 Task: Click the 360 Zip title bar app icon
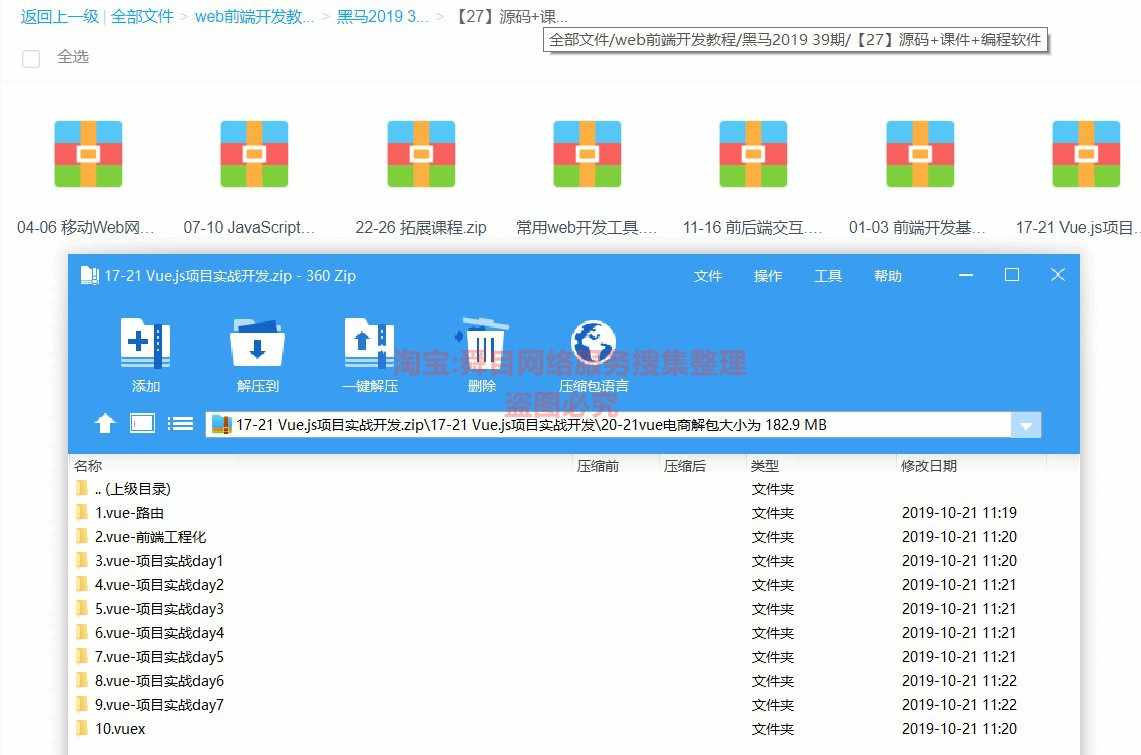[90, 276]
